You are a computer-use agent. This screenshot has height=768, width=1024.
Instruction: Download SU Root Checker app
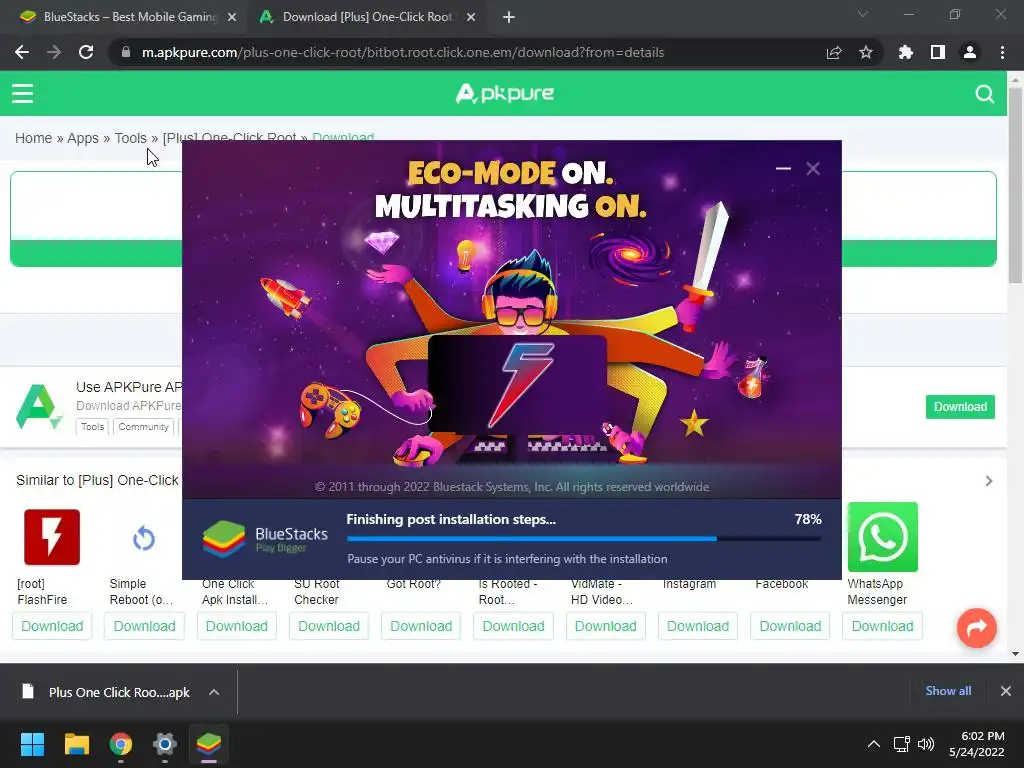(329, 626)
